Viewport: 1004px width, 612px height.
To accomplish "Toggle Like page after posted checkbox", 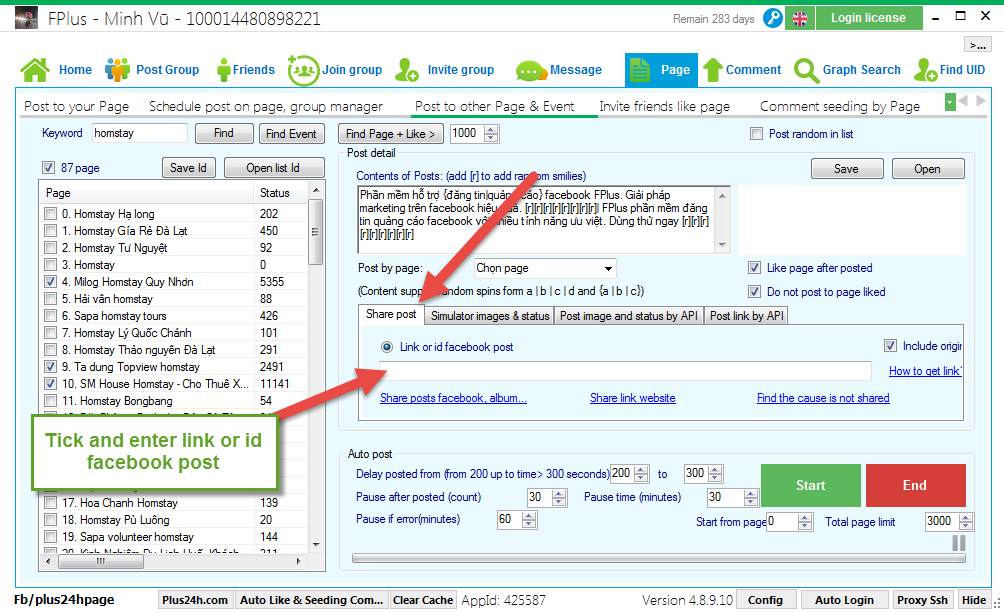I will 754,268.
